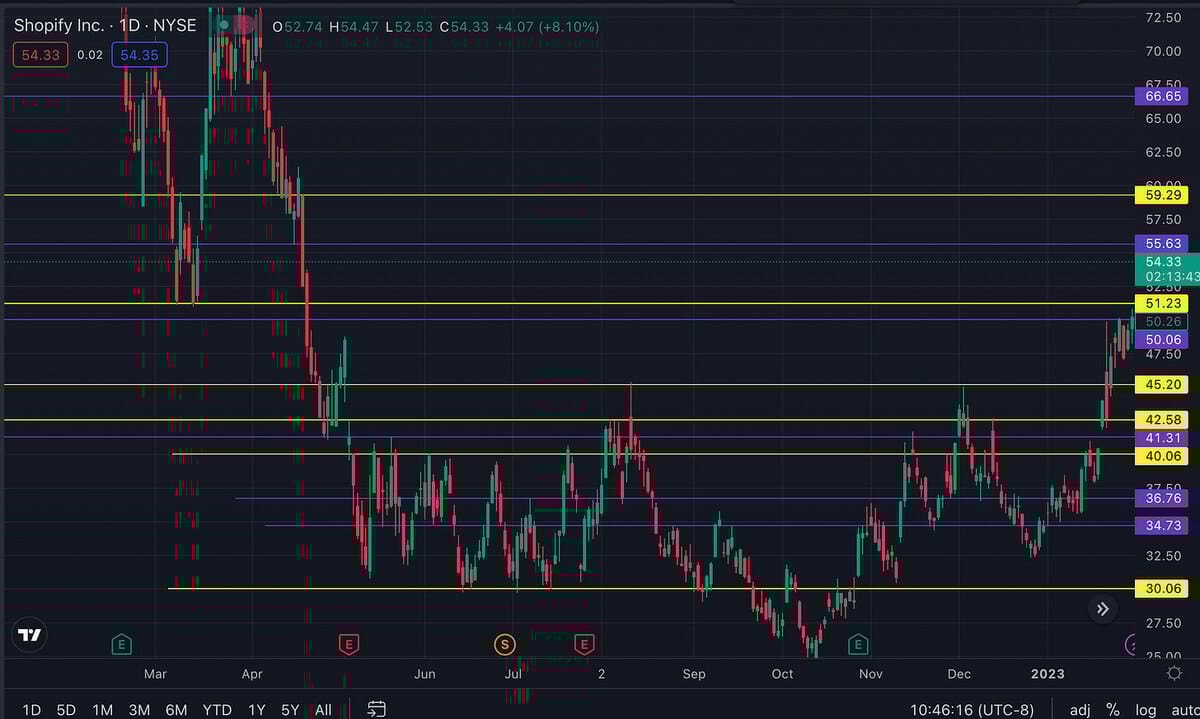The height and width of the screenshot is (719, 1200).
Task: Select the 55.63 purple price label
Action: [1163, 244]
